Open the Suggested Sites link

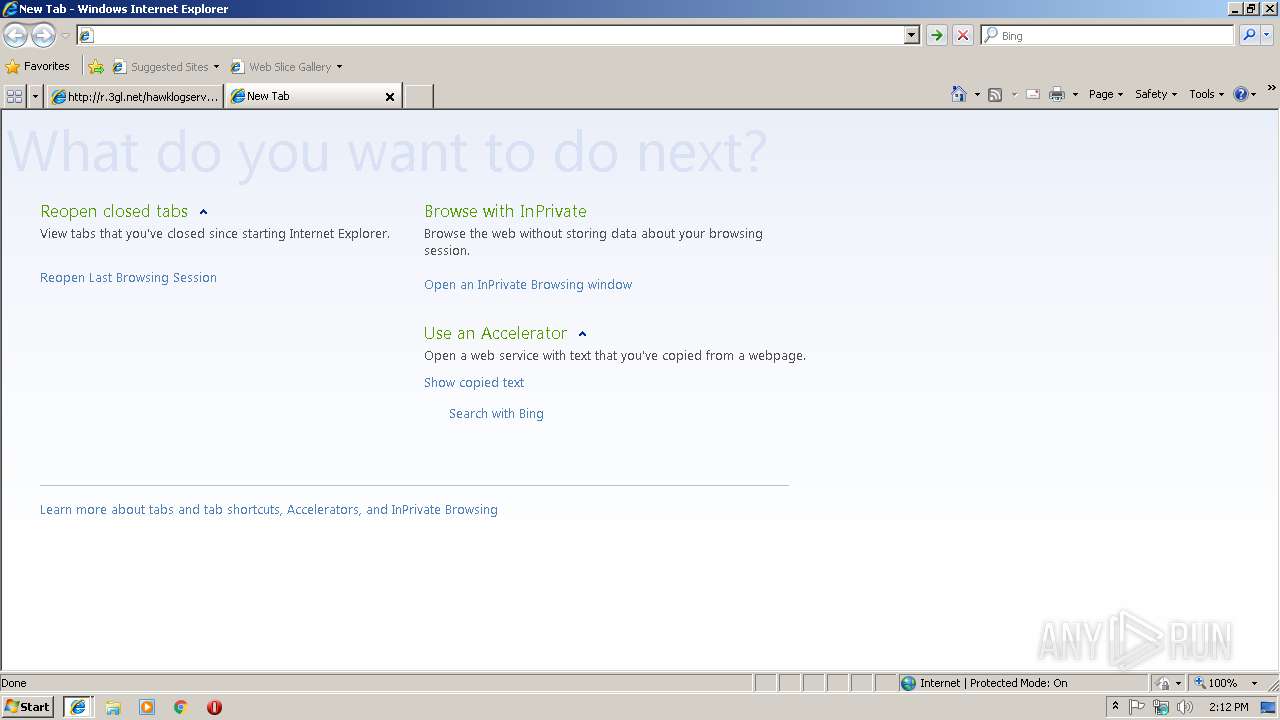tap(166, 67)
